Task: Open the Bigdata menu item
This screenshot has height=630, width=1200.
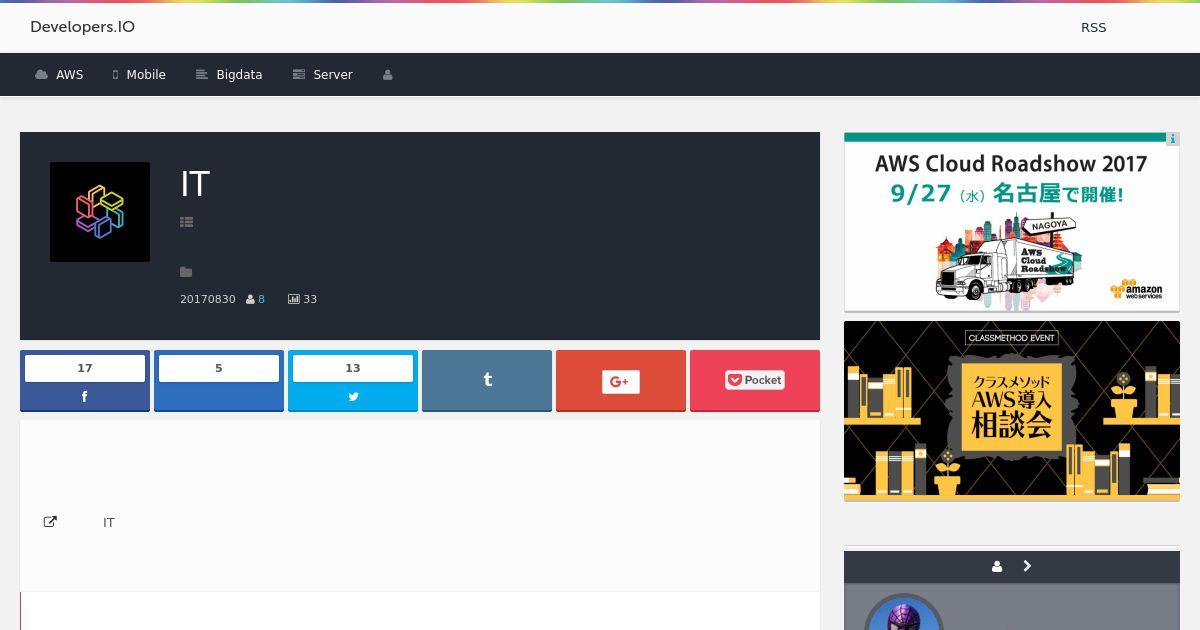Action: (x=229, y=75)
